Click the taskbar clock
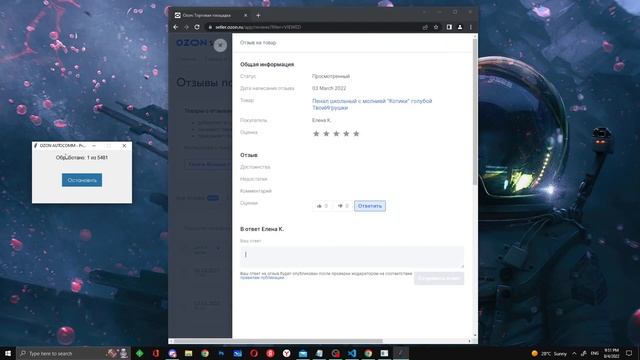Viewport: 640px width, 360px height. tap(611, 353)
